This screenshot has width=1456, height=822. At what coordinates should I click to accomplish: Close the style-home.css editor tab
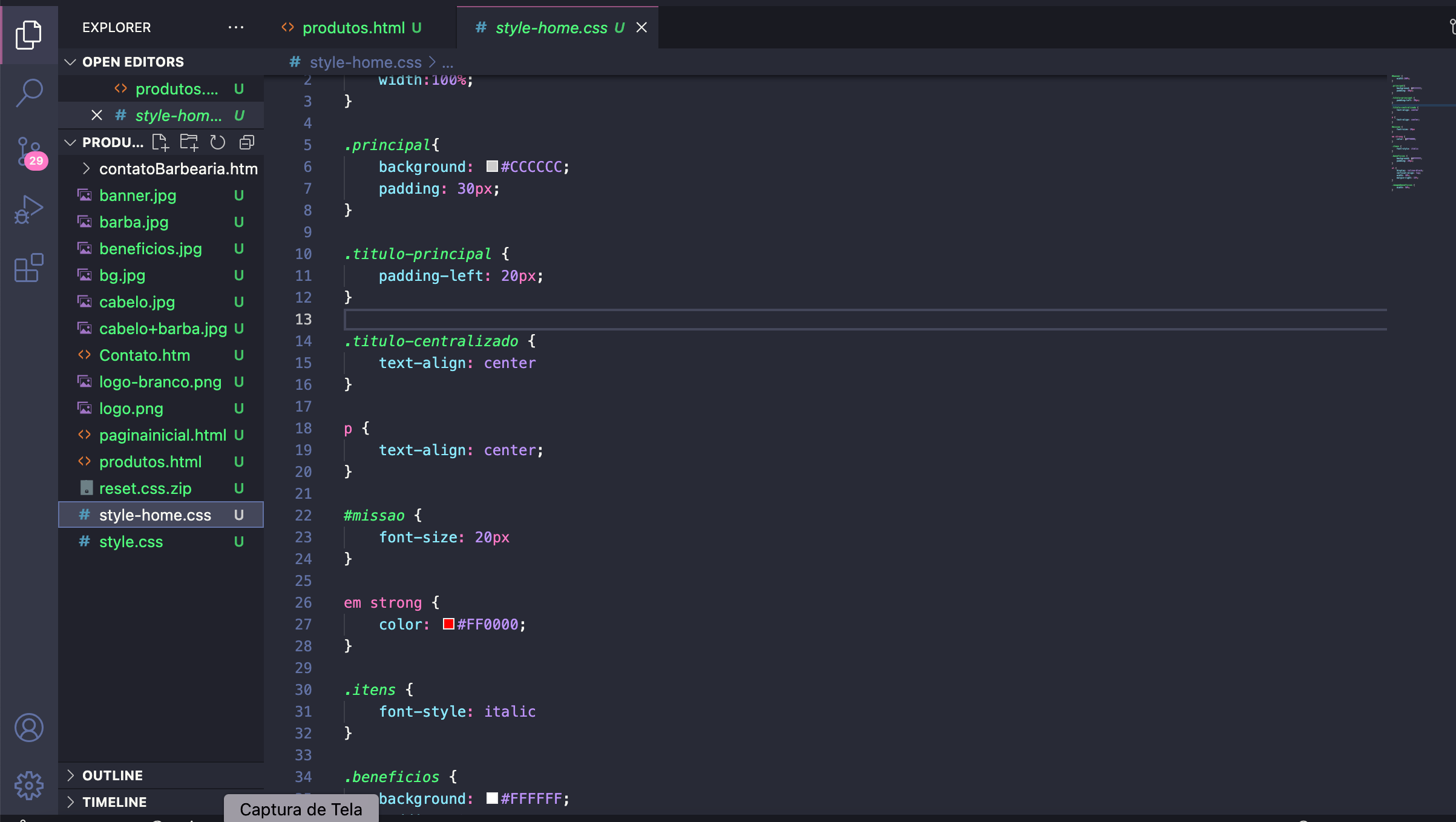641,27
